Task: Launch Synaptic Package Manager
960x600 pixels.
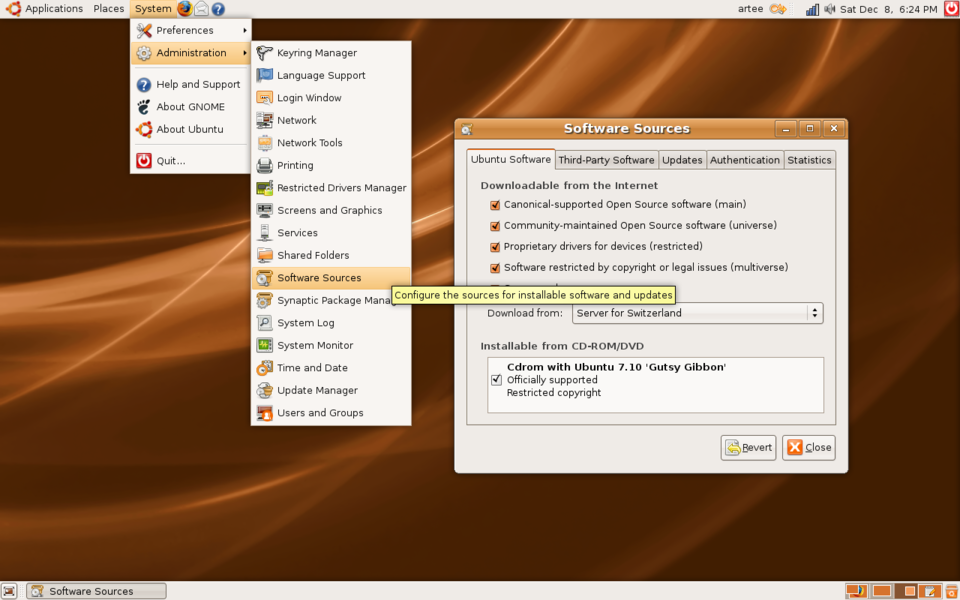Action: [331, 300]
